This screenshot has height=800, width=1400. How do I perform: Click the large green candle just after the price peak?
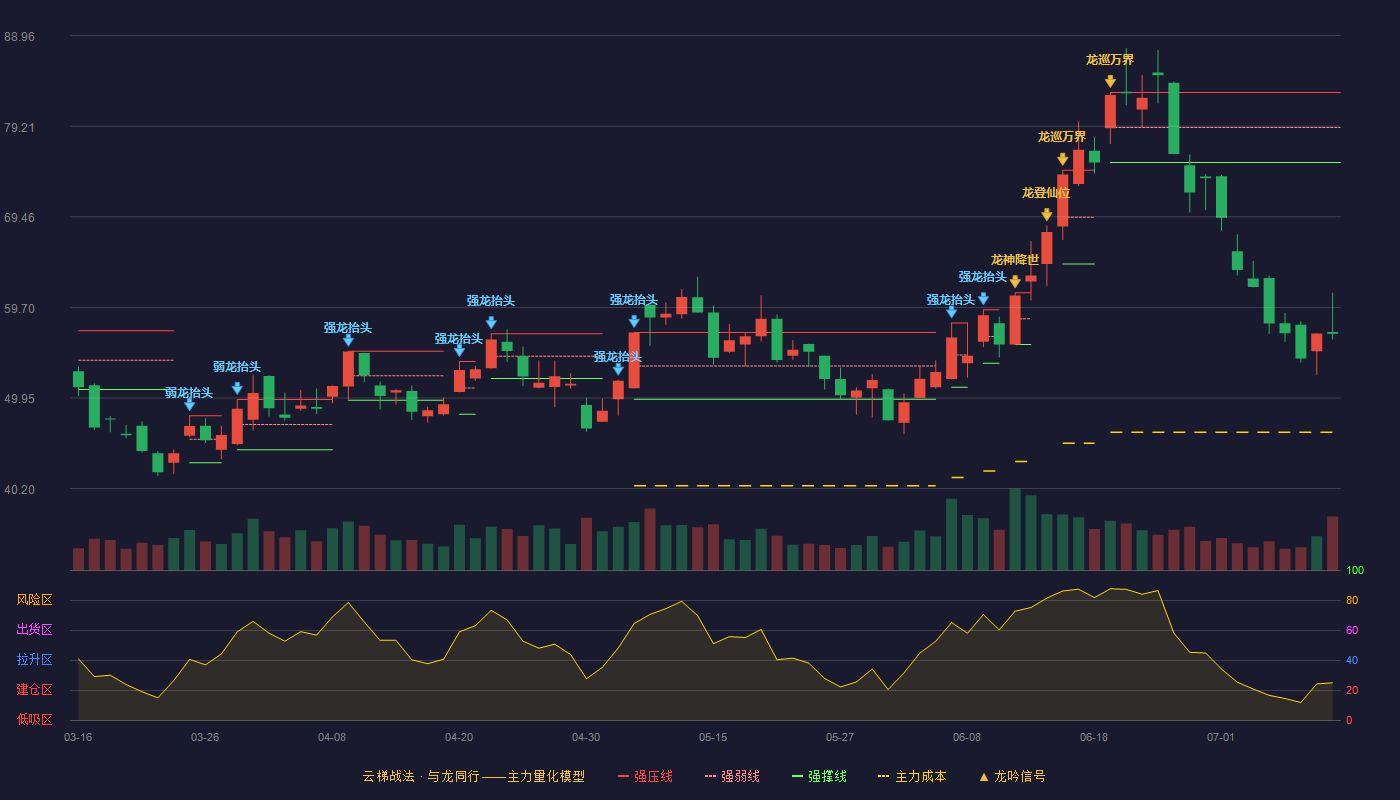click(1174, 118)
